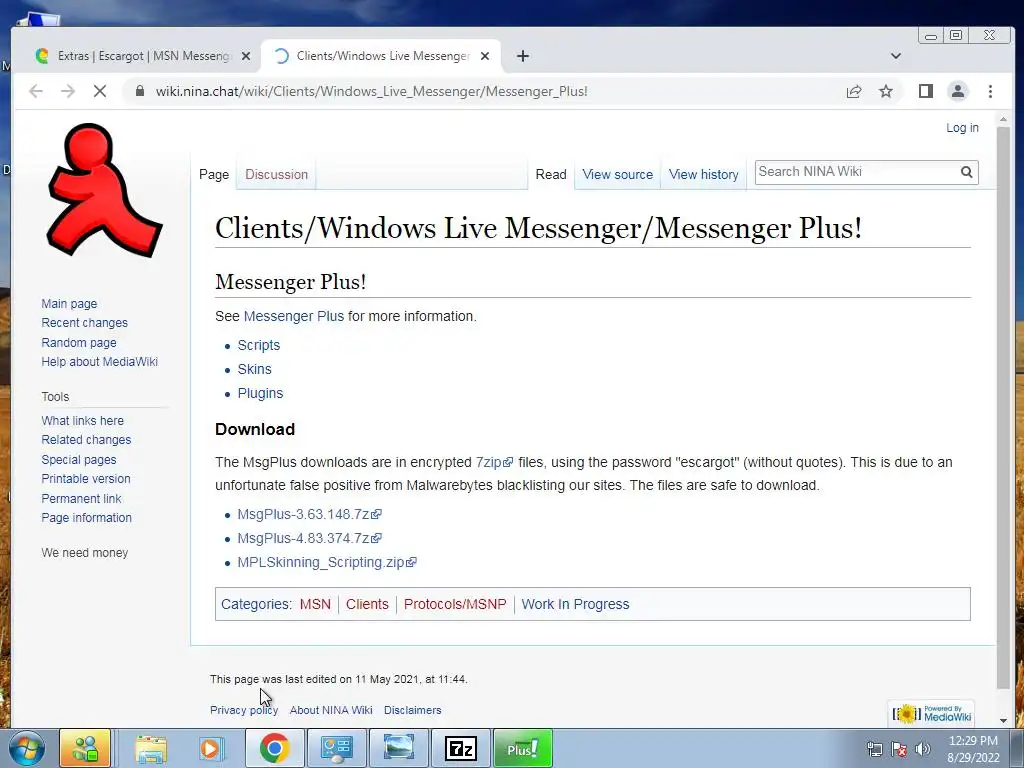Open Recent changes in sidebar
Viewport: 1024px width, 768px height.
click(x=84, y=323)
